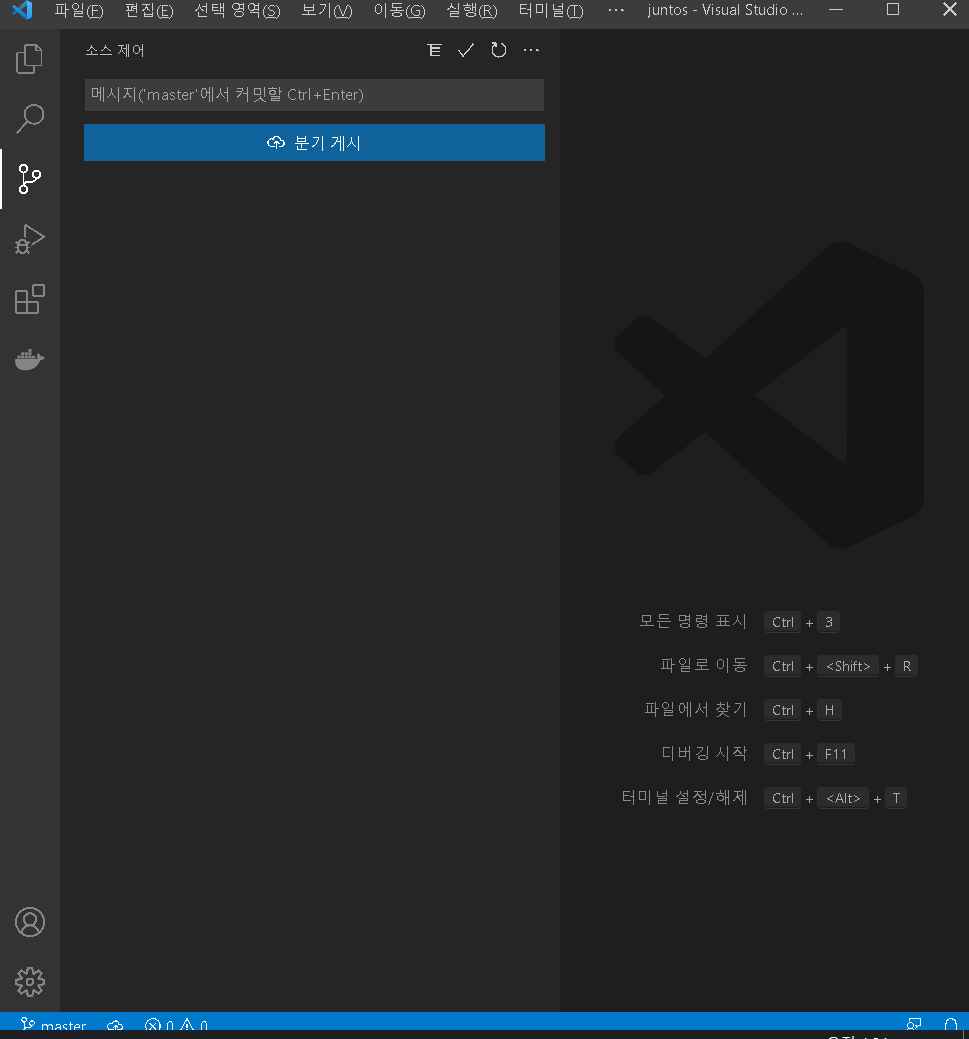Image resolution: width=969 pixels, height=1039 pixels.
Task: Click the commit checkmark icon
Action: point(466,50)
